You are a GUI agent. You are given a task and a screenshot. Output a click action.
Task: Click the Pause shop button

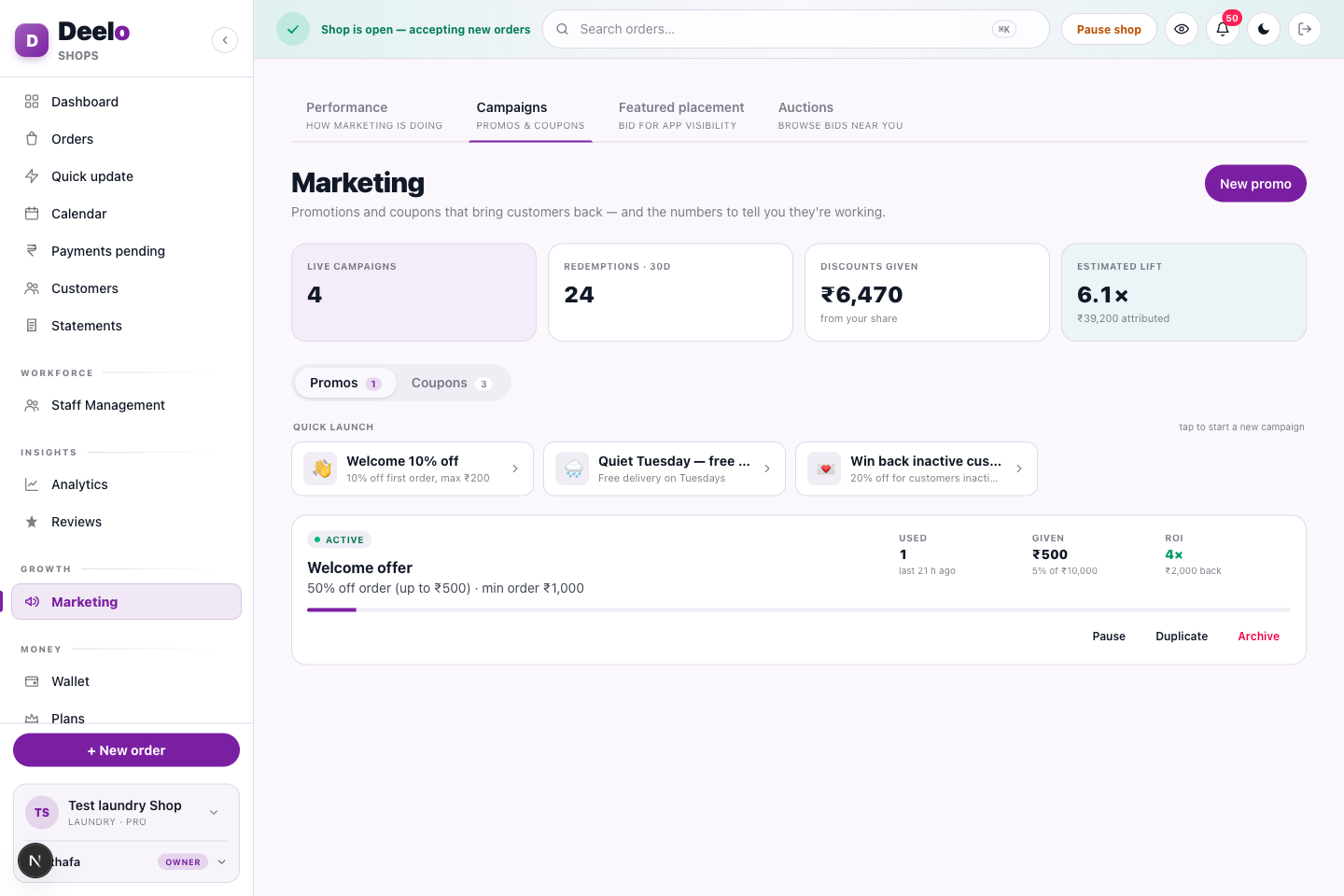coord(1109,29)
